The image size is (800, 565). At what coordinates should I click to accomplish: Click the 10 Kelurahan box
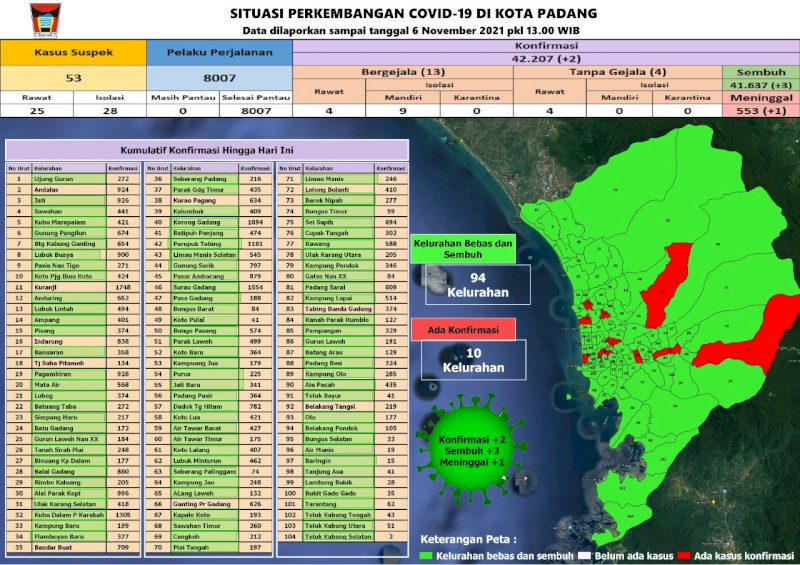click(x=473, y=360)
